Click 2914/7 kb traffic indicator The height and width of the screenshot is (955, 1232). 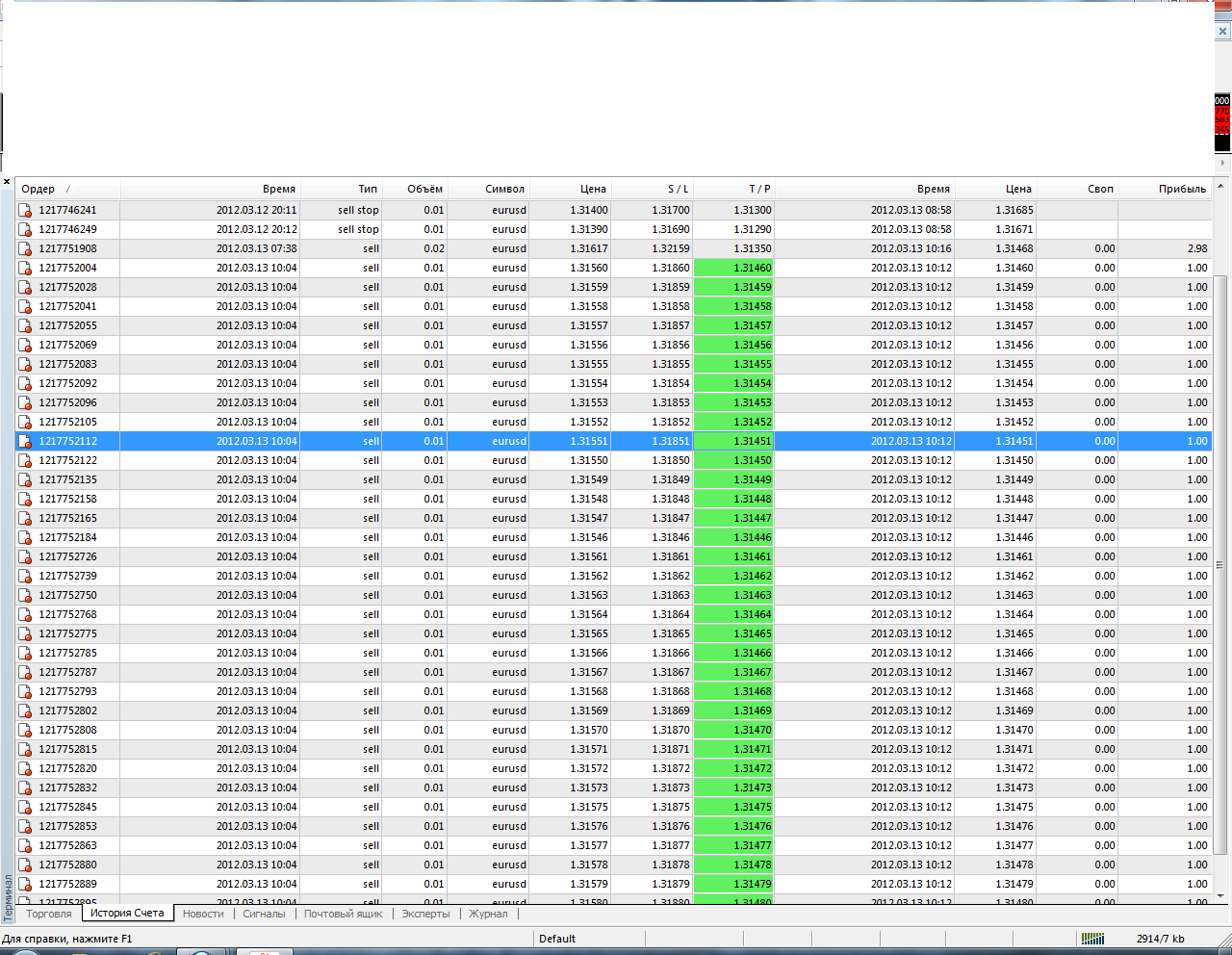pyautogui.click(x=1160, y=939)
